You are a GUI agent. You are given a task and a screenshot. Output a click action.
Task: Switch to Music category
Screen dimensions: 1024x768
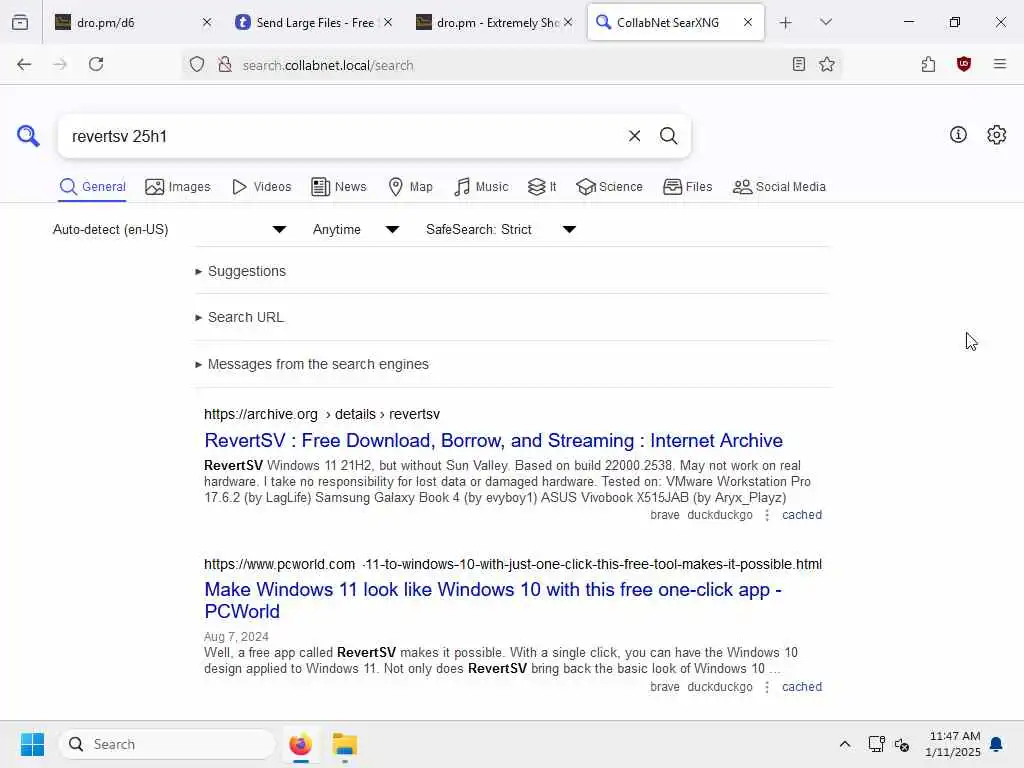point(481,187)
